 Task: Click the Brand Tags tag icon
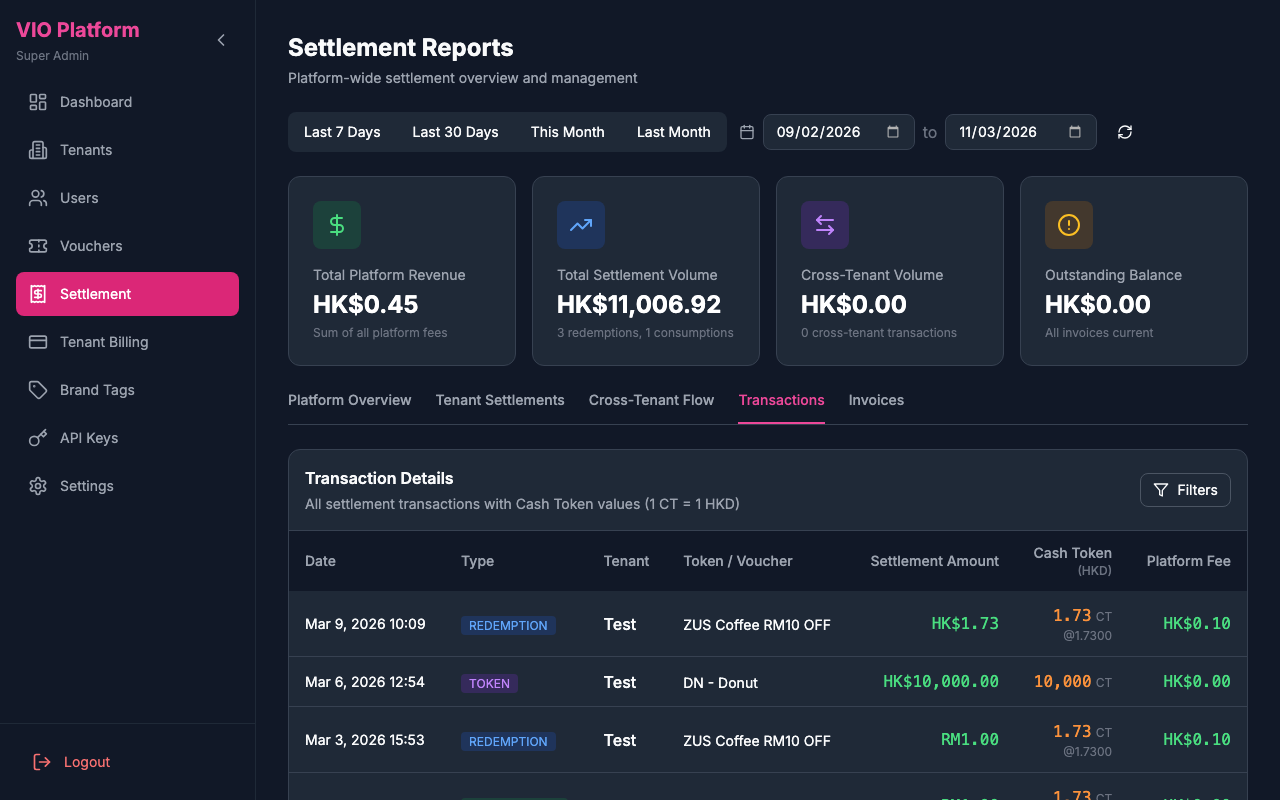38,390
